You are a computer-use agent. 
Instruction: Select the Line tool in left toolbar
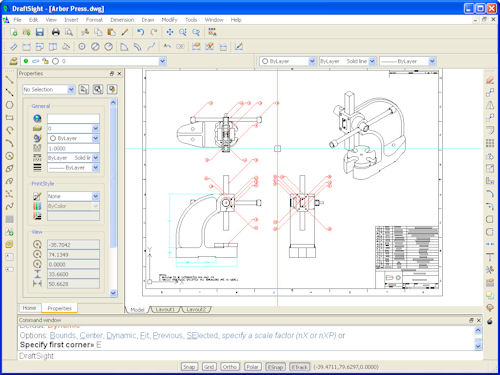[9, 79]
